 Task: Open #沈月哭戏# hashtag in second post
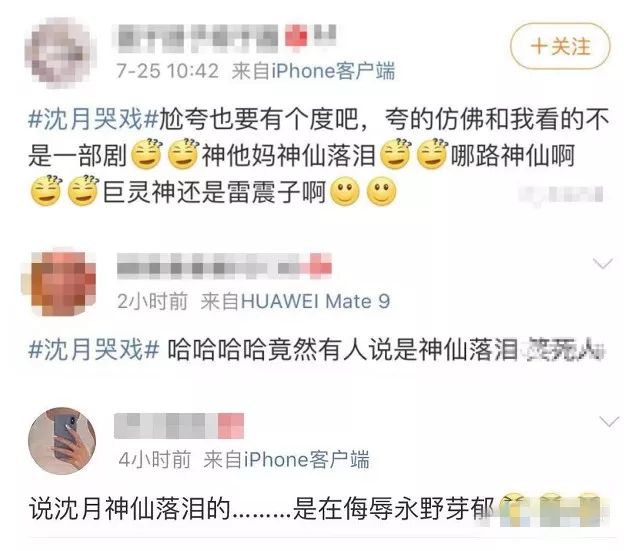(94, 349)
